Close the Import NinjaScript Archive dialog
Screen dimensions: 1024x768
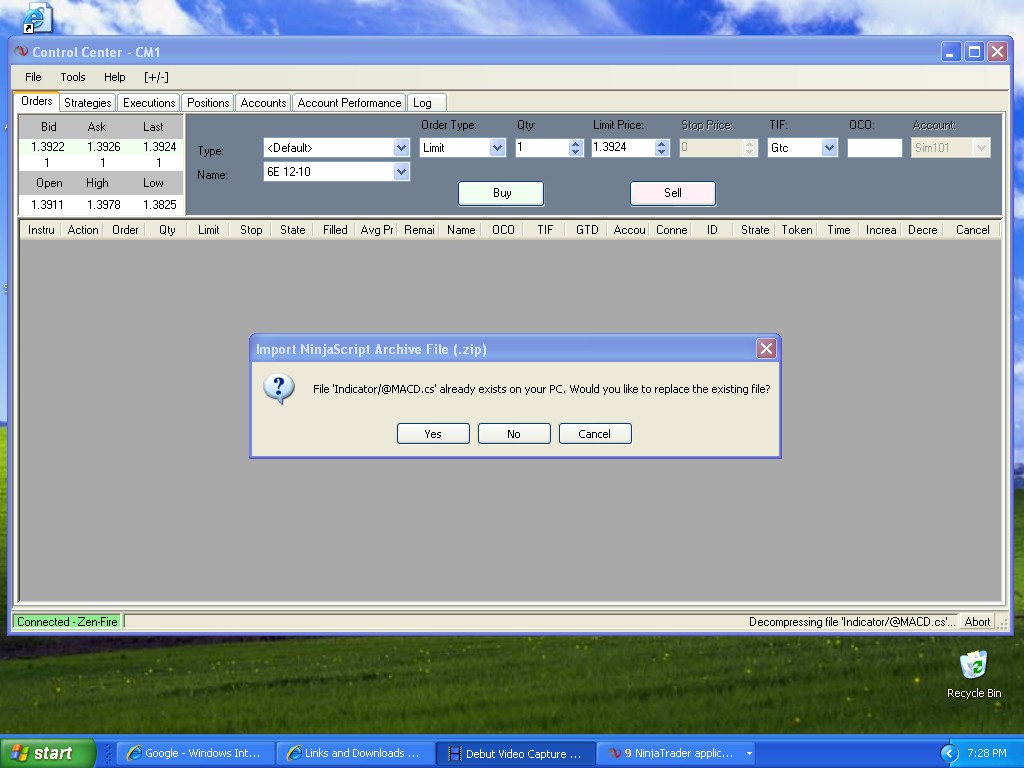[766, 349]
